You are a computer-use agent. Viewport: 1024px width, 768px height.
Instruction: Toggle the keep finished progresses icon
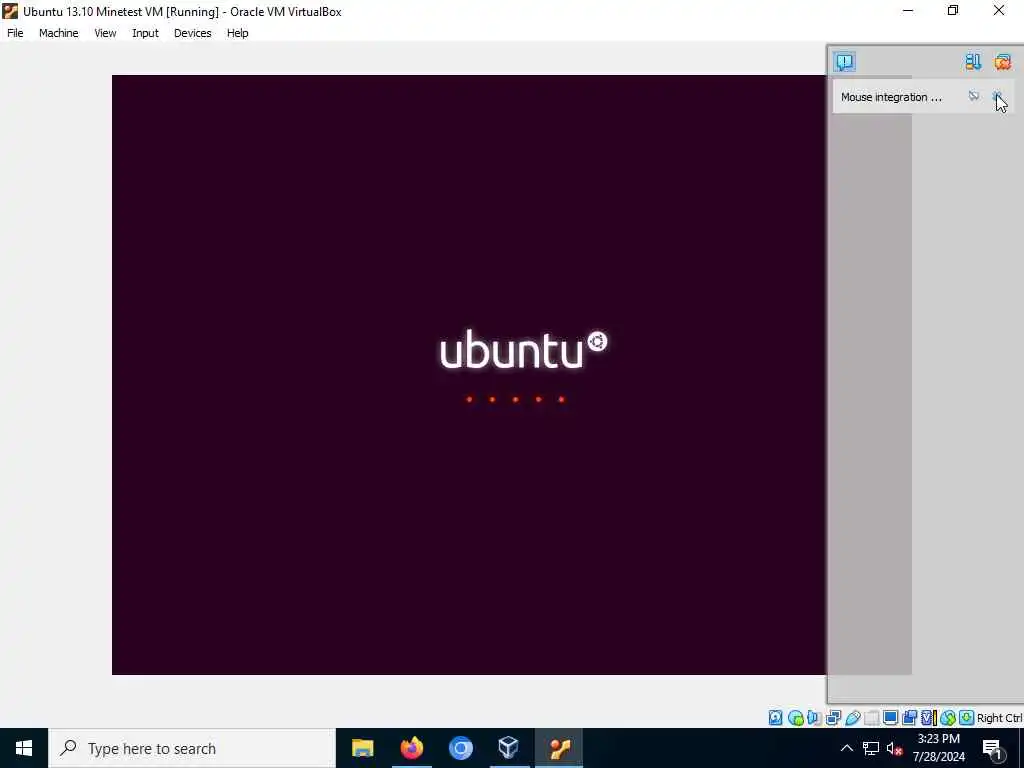click(x=973, y=62)
